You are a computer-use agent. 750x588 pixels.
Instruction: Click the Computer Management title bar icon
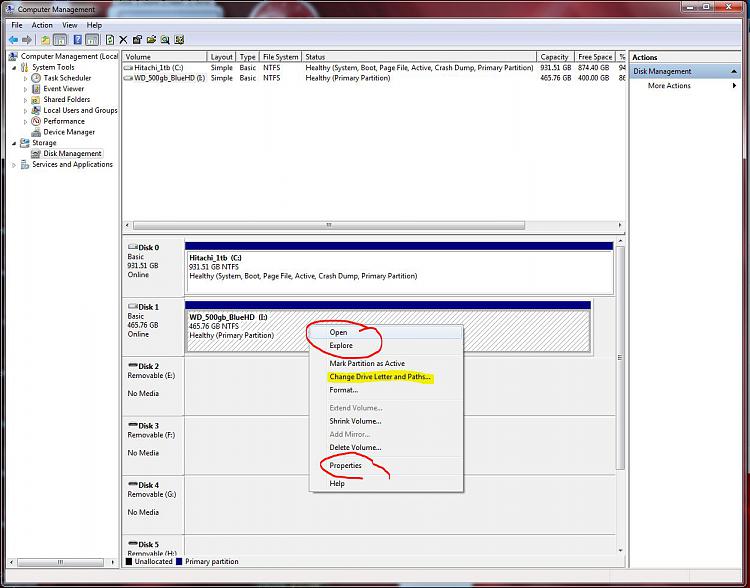[x=10, y=9]
